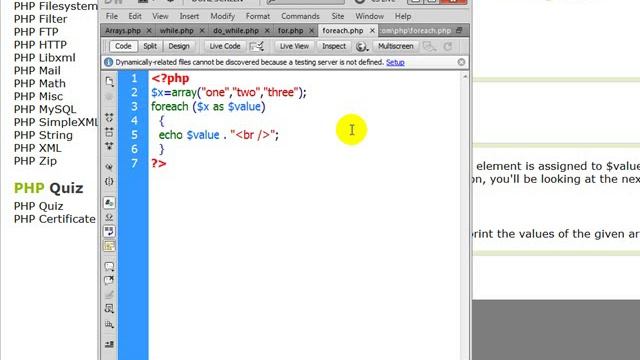The width and height of the screenshot is (640, 360).
Task: Open the View menu
Action: point(160,16)
